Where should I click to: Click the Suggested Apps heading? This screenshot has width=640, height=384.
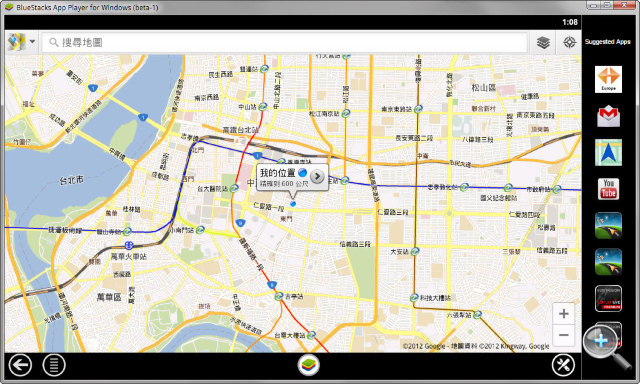click(607, 42)
